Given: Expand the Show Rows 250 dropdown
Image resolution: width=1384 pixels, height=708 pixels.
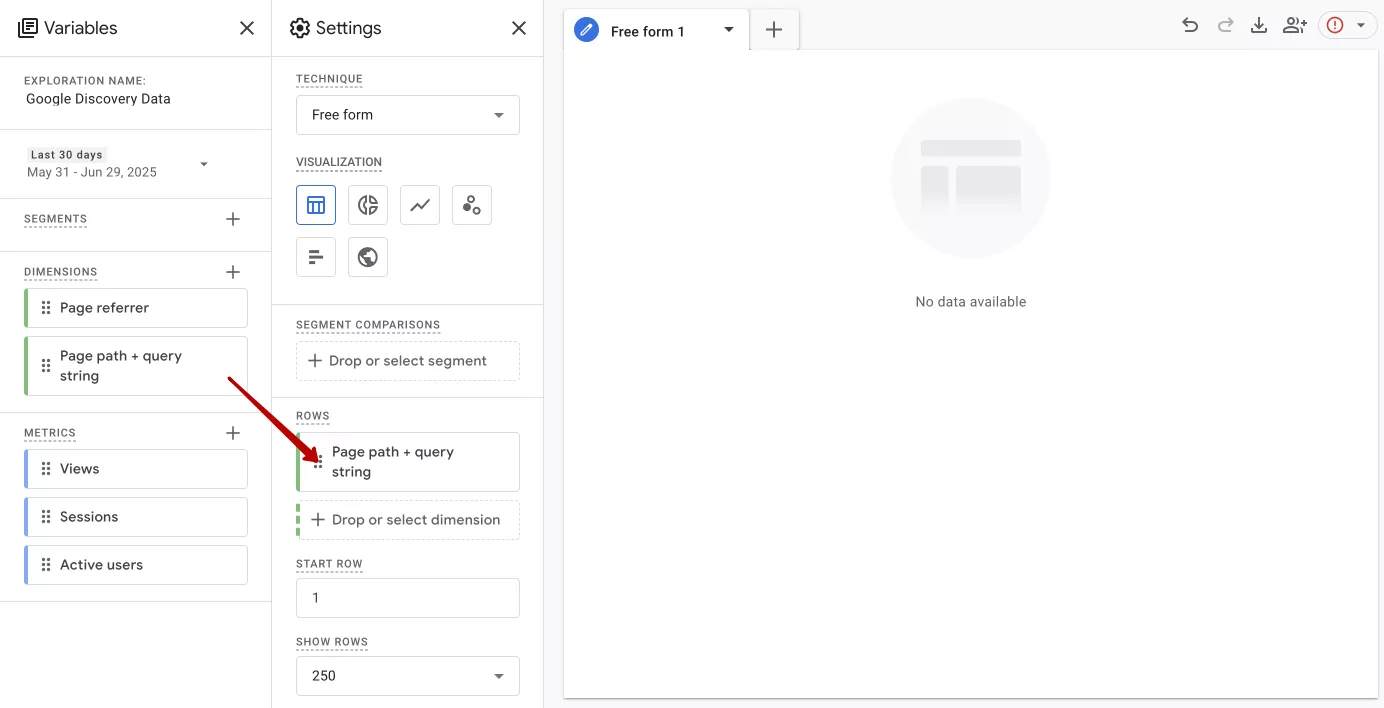Looking at the screenshot, I should (408, 676).
